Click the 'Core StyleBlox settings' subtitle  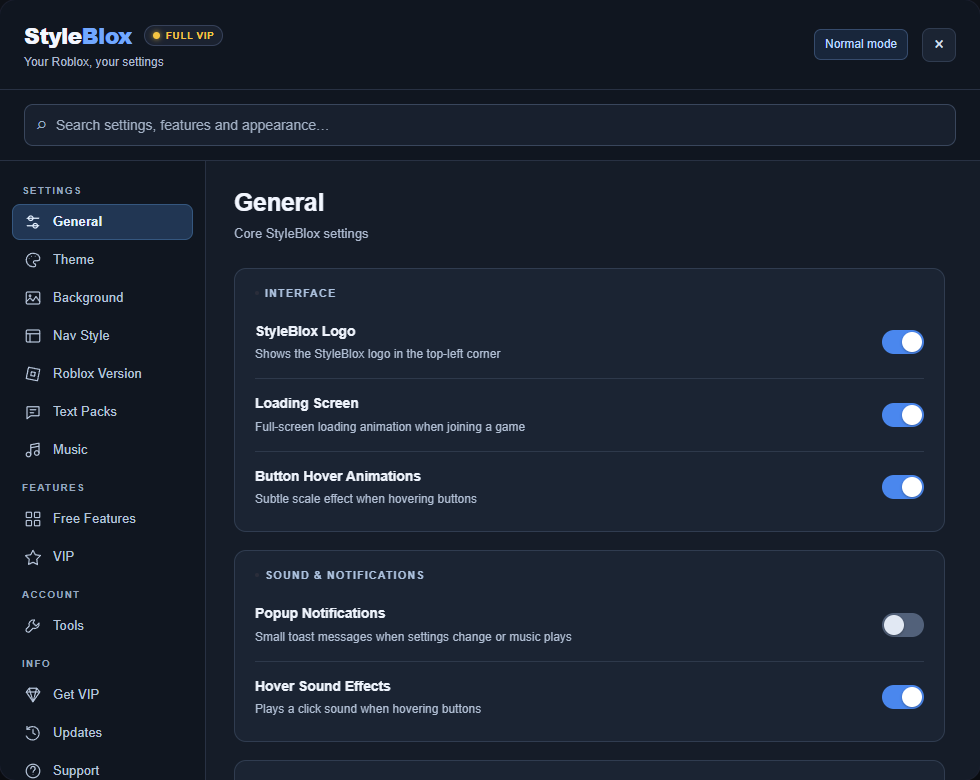301,234
